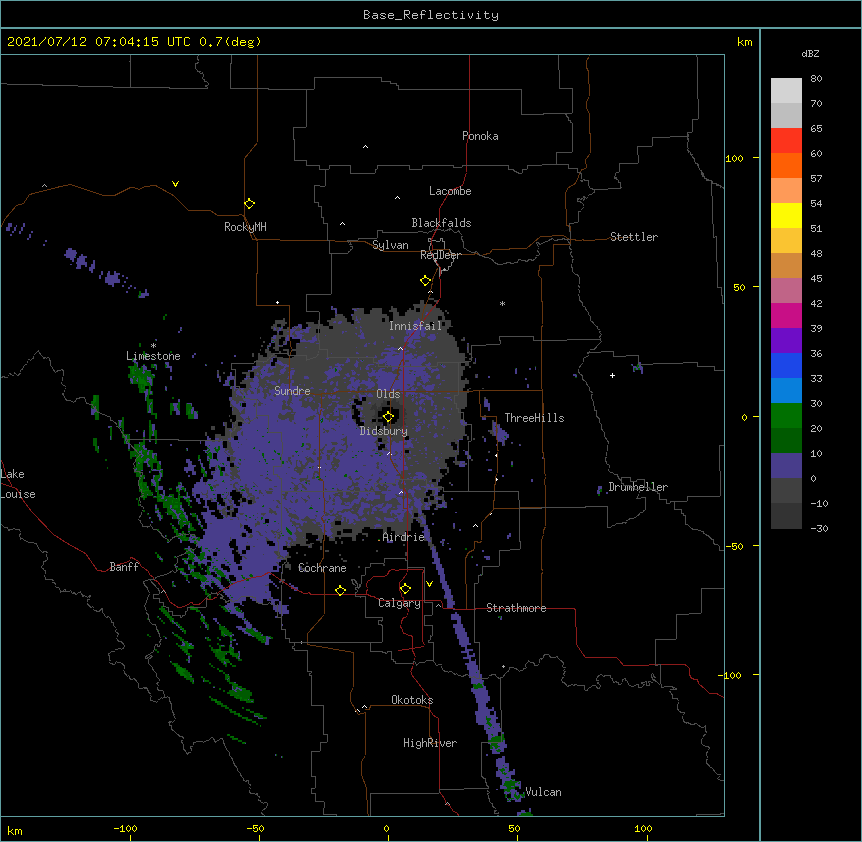Click the ThreeHills label

tap(534, 418)
